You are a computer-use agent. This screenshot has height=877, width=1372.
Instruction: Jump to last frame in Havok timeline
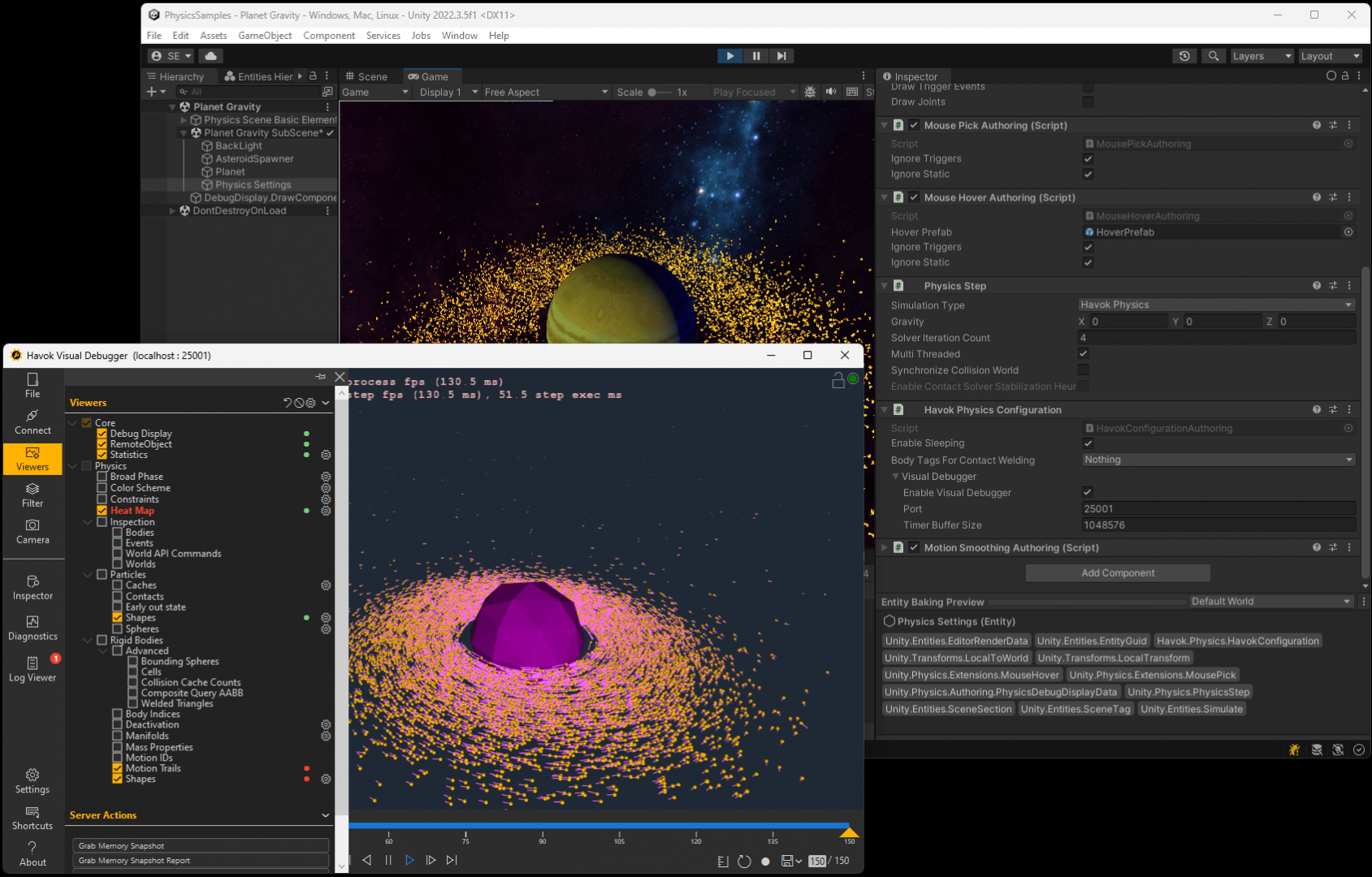[452, 860]
